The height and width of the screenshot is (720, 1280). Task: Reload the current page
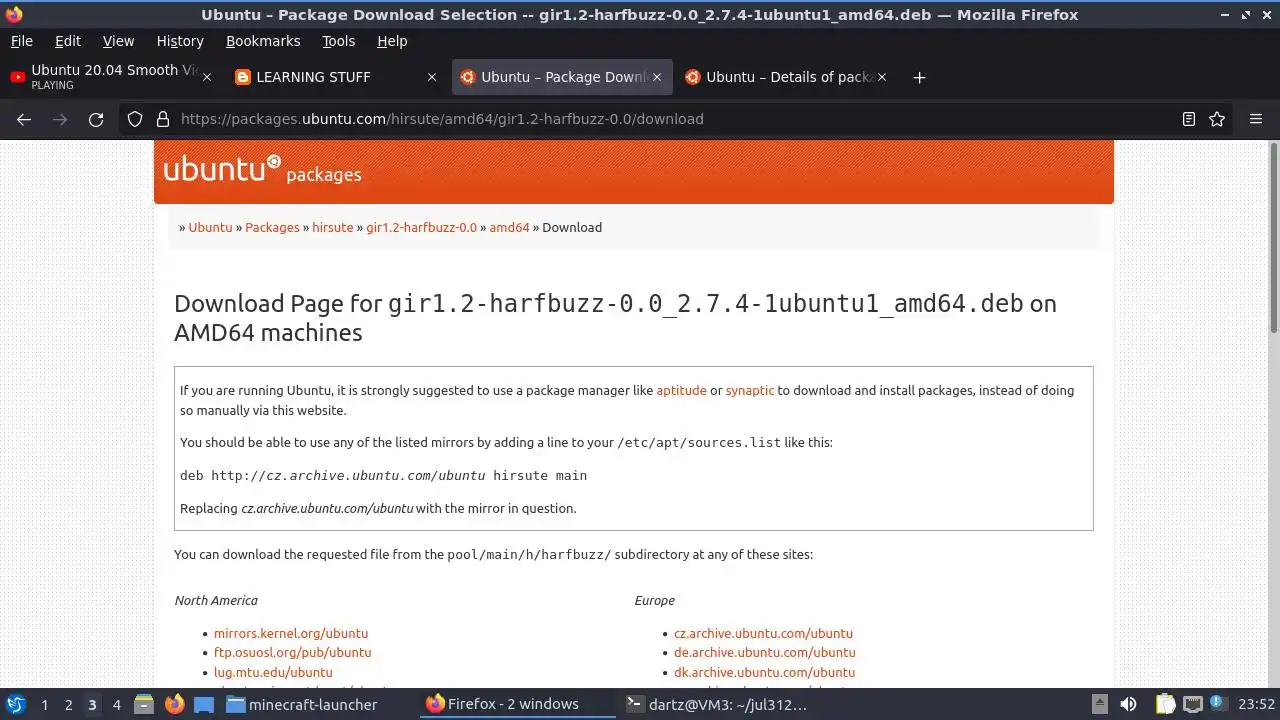pyautogui.click(x=96, y=119)
